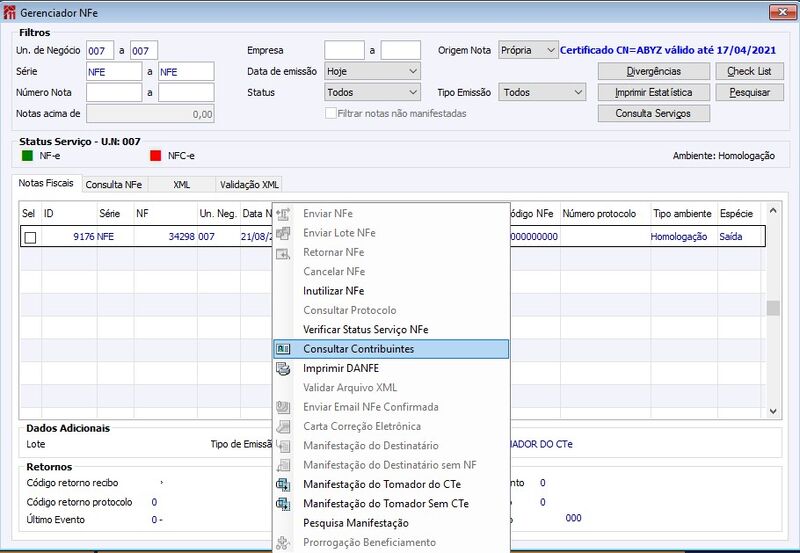Click the Enviar NFe icon in menu
Viewport: 800px width, 553px height.
click(x=283, y=214)
